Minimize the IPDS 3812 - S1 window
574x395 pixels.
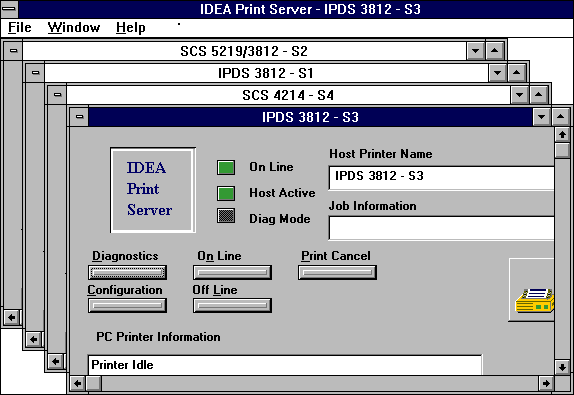(497, 73)
